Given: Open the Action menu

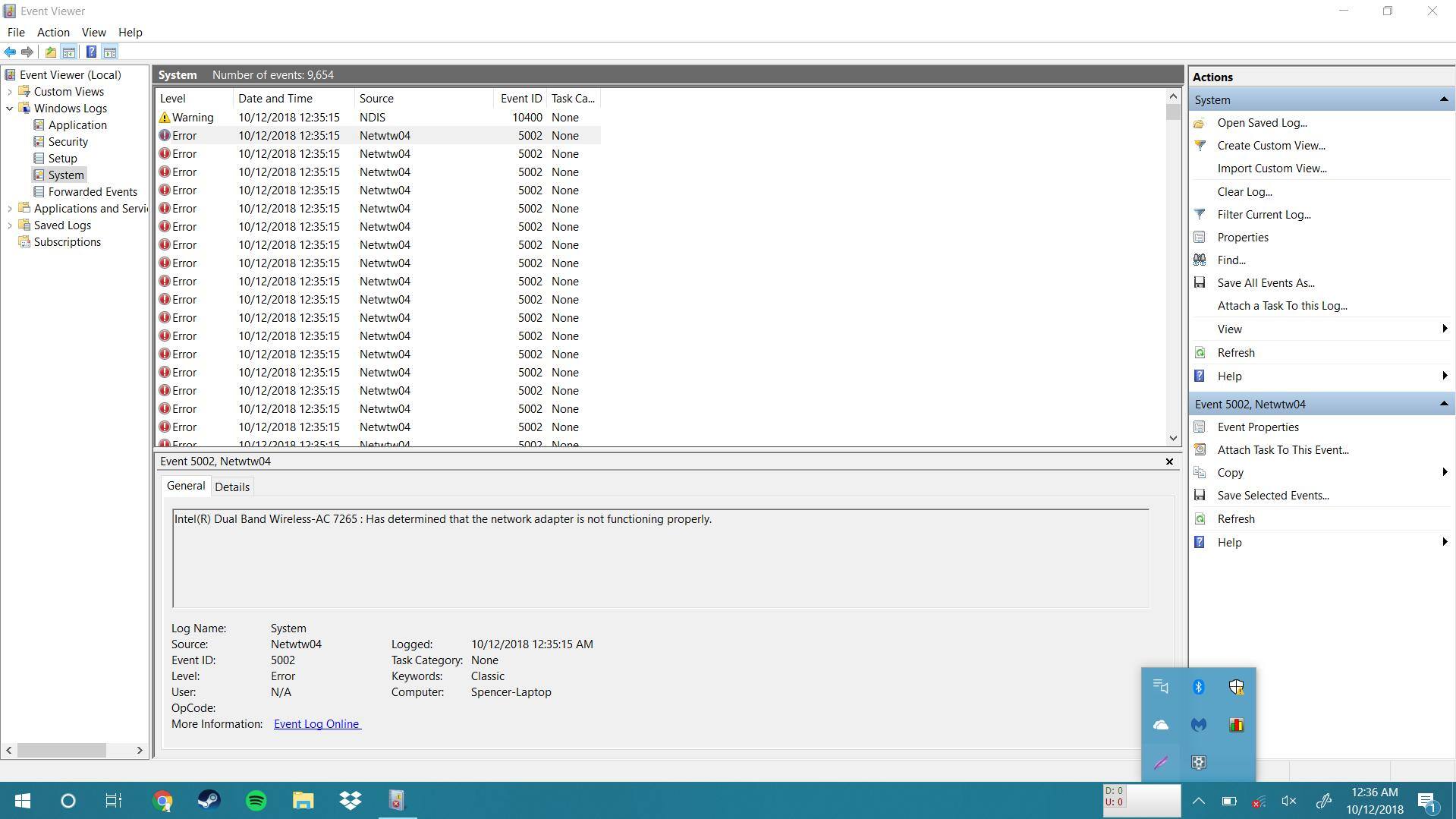Looking at the screenshot, I should click(x=52, y=32).
